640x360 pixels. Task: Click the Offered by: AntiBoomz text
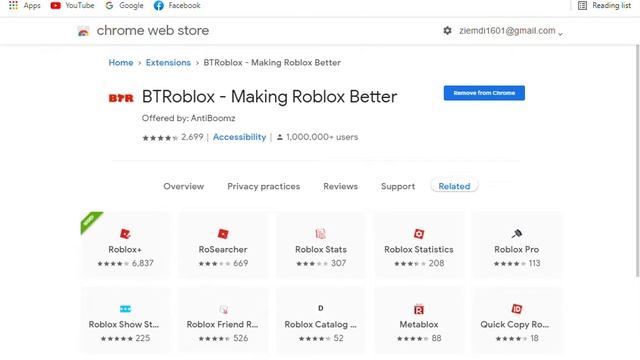[189, 118]
